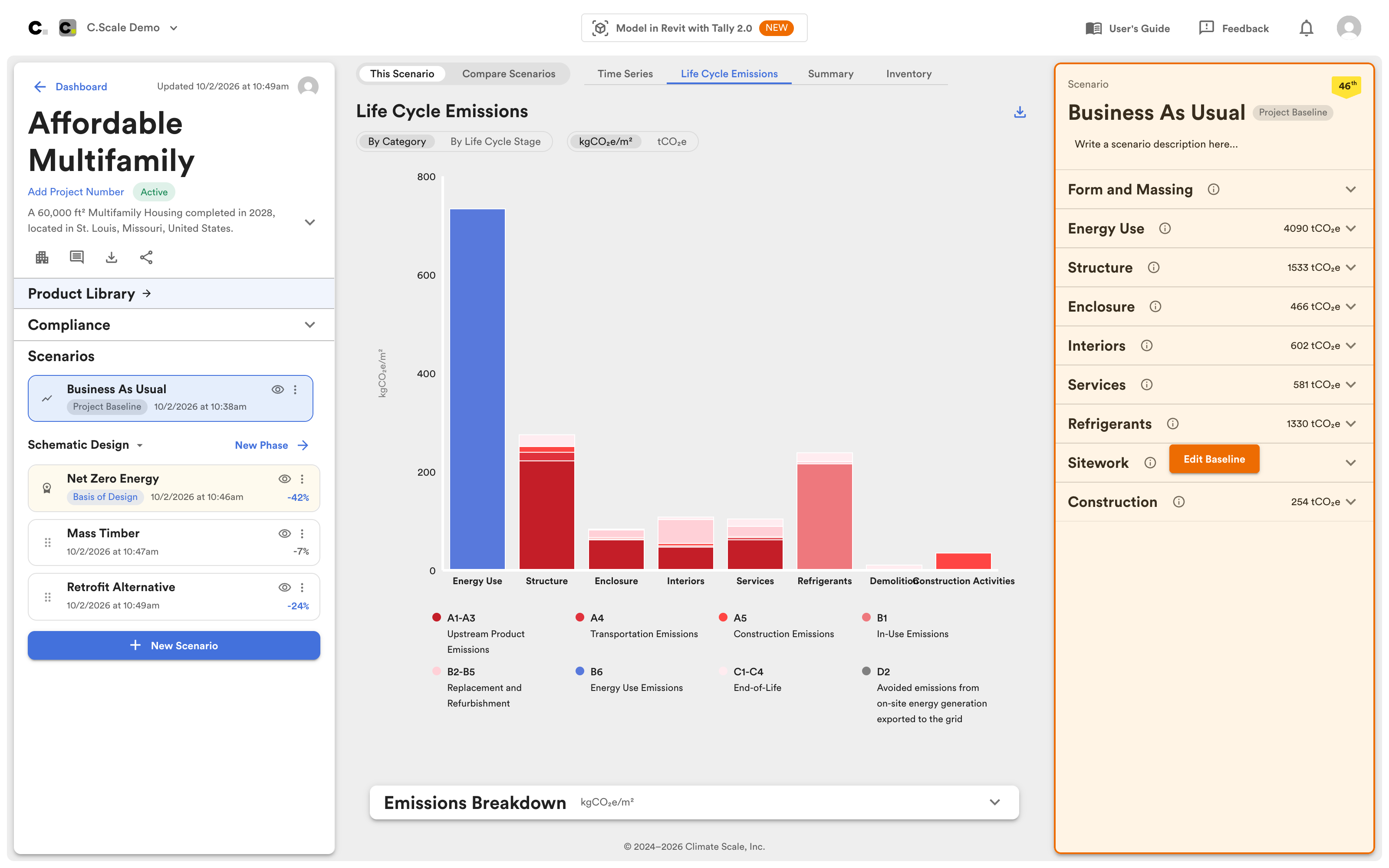Click drag handle of Retrofit Alternative scenario
This screenshot has height=868, width=1389.
[x=48, y=597]
